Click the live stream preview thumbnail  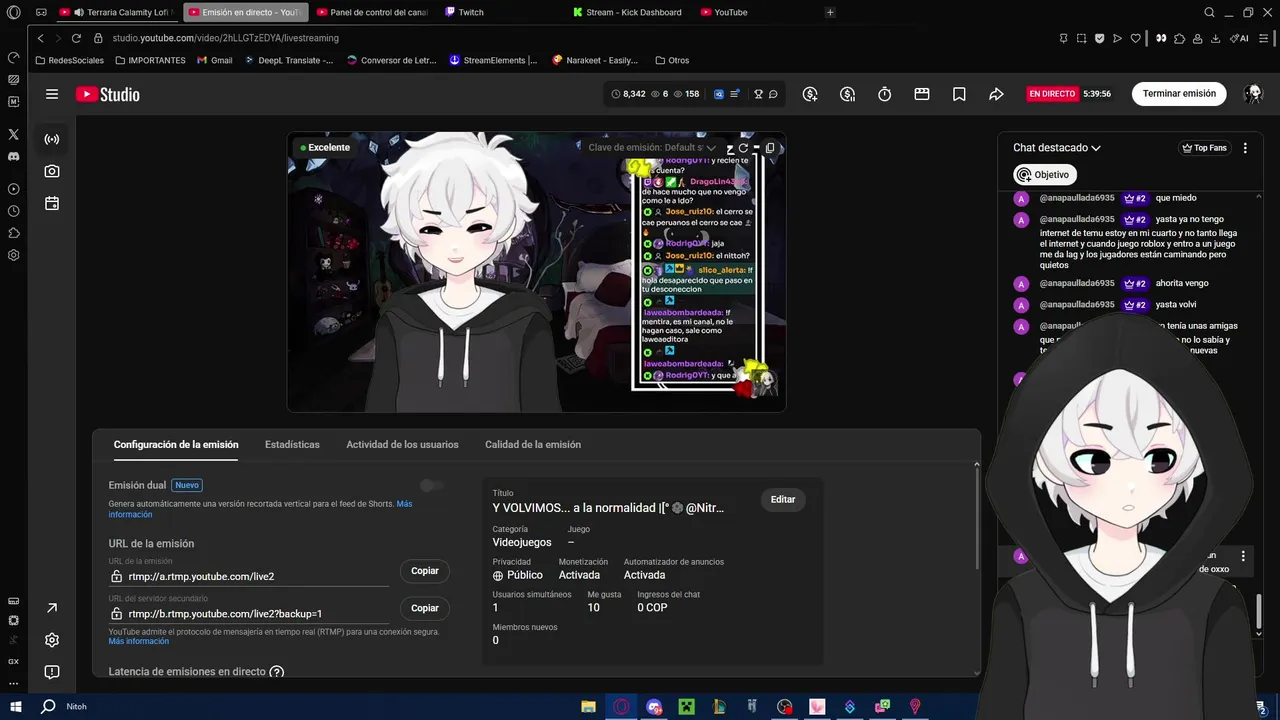[536, 272]
